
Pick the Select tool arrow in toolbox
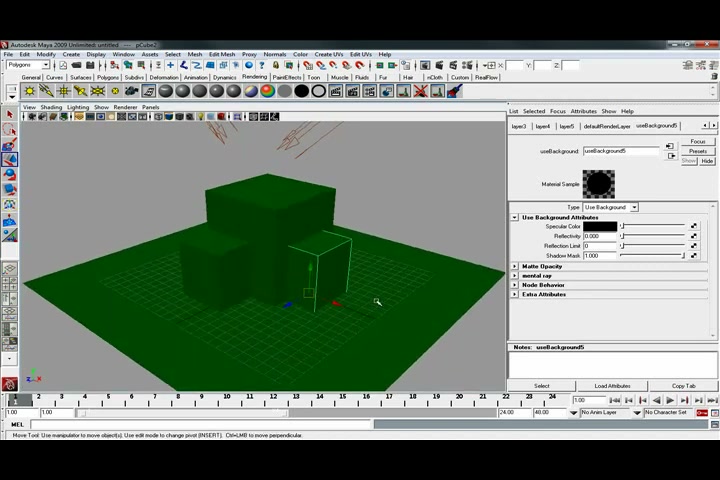[x=10, y=114]
